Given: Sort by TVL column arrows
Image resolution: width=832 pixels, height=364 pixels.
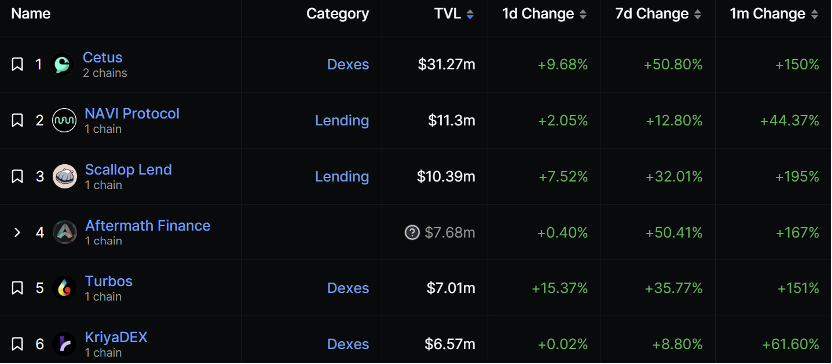Looking at the screenshot, I should pyautogui.click(x=470, y=14).
